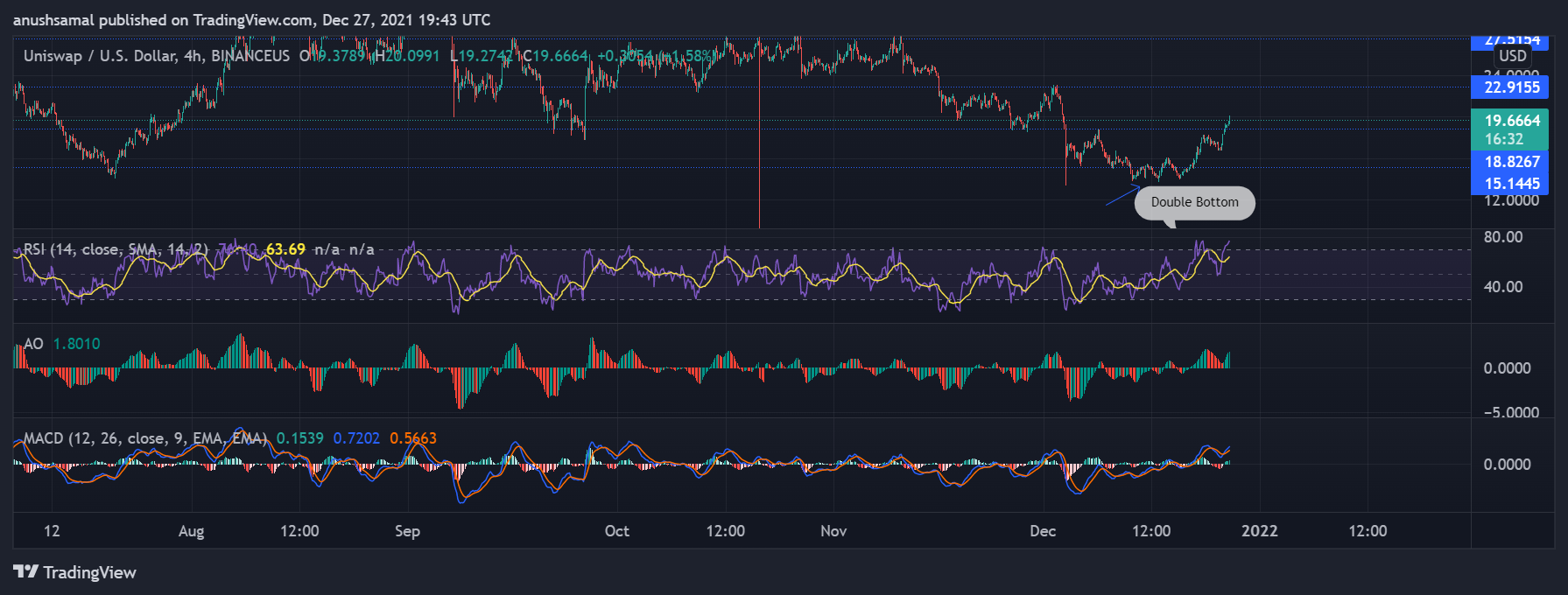Open the USD currency selector

[x=1512, y=56]
